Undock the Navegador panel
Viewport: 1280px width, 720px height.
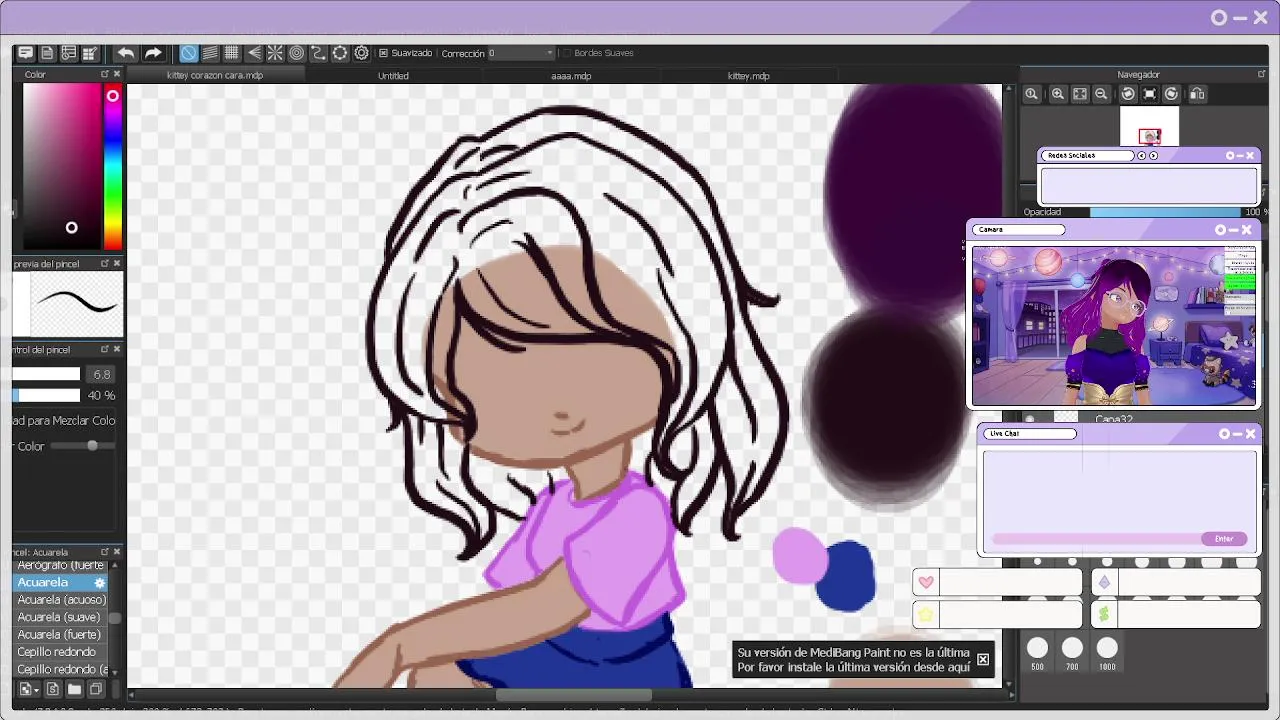(1261, 74)
